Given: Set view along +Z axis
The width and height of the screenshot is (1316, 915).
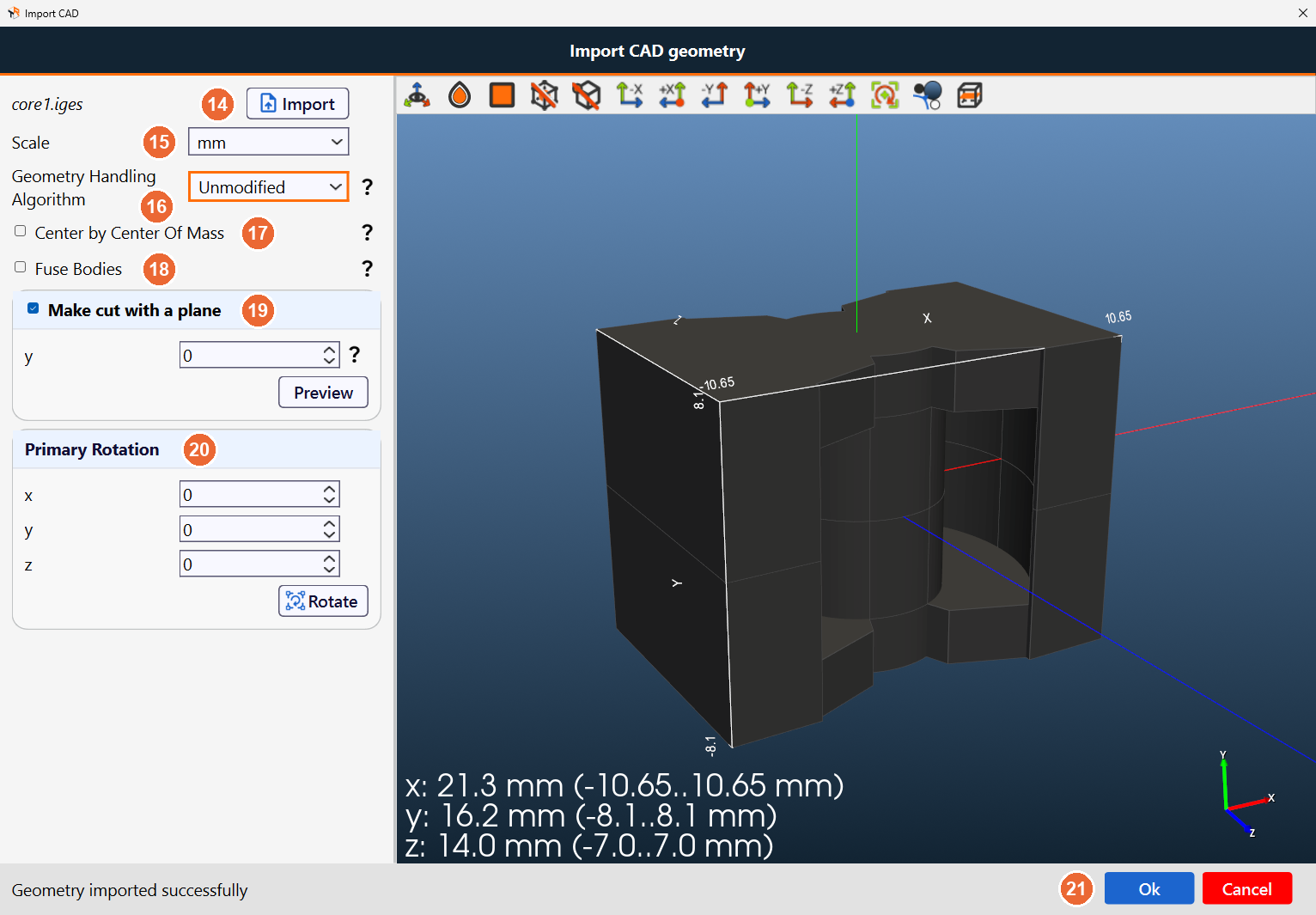Looking at the screenshot, I should 842,95.
